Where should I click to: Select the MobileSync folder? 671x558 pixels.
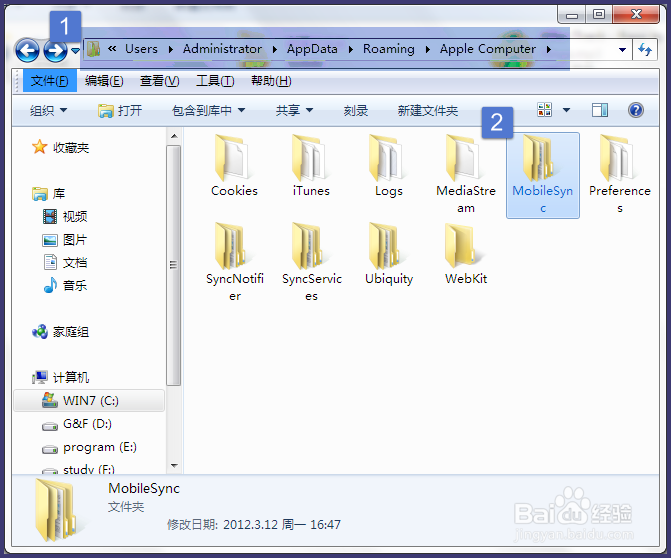point(543,175)
